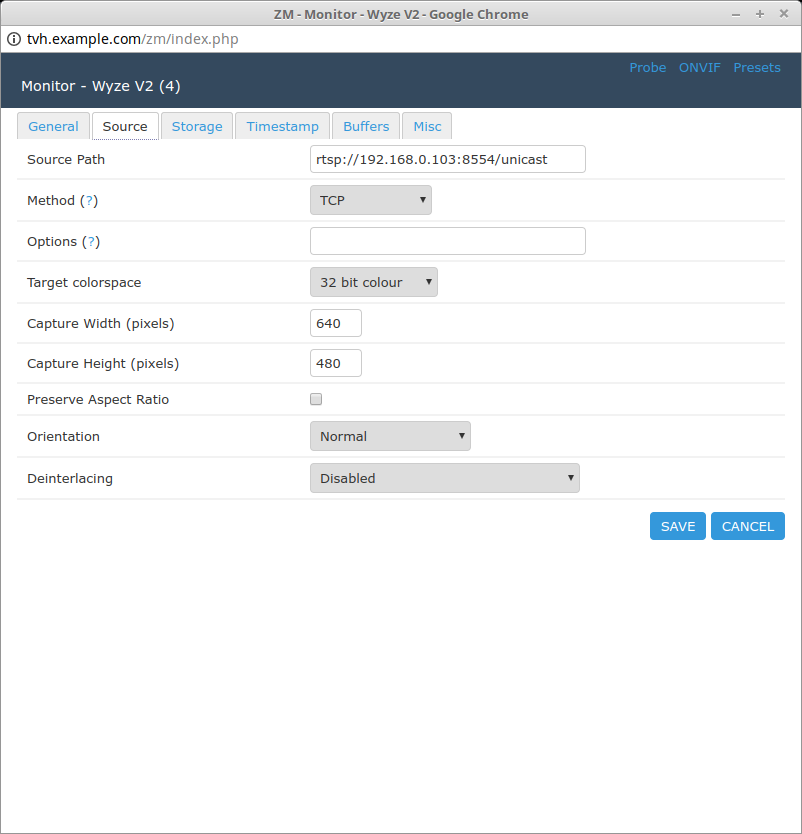Click the site info icon in address bar
The height and width of the screenshot is (834, 802).
14,39
